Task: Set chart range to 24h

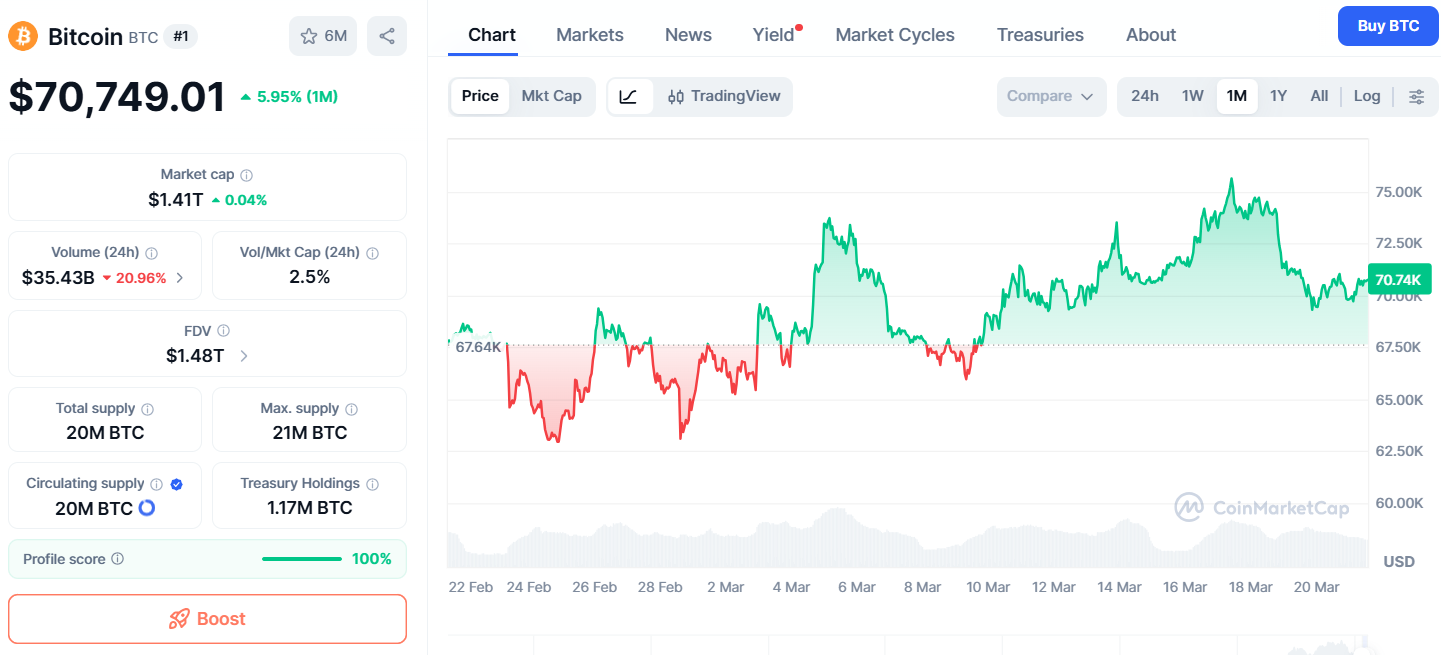Action: point(1145,96)
